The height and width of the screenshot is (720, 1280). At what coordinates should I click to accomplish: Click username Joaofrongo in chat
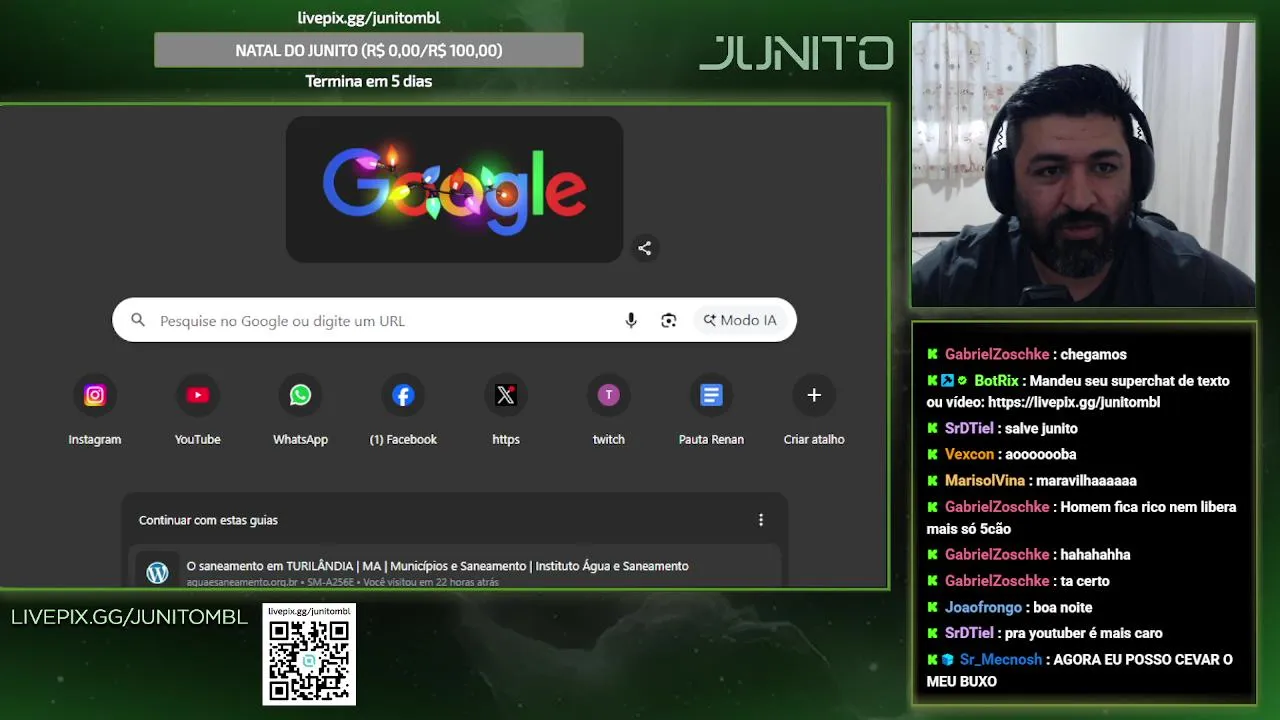[983, 607]
